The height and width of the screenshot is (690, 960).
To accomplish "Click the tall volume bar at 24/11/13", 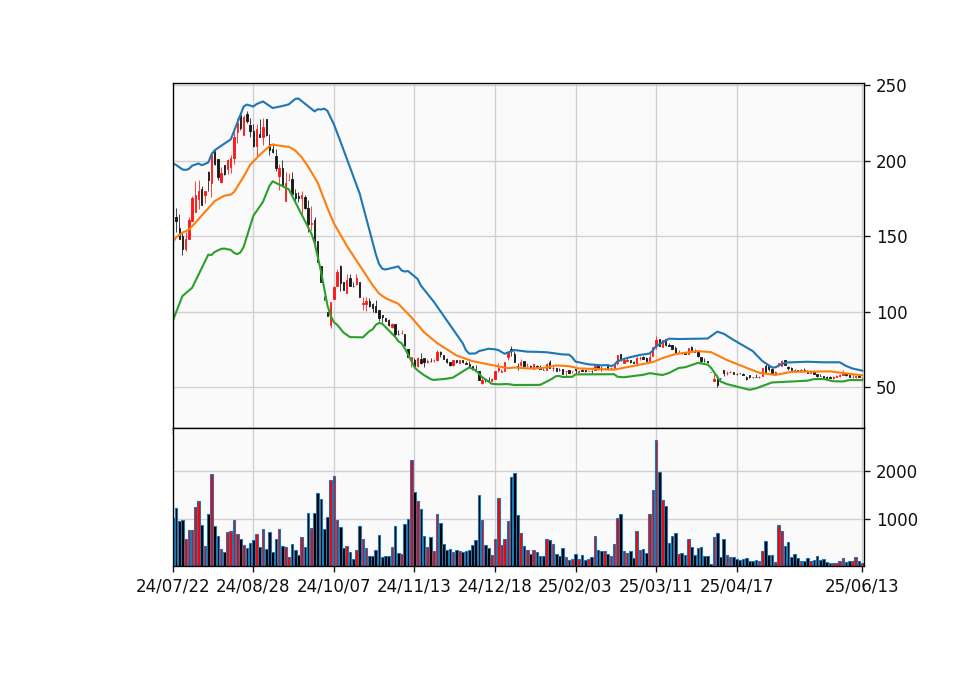I will tap(412, 513).
